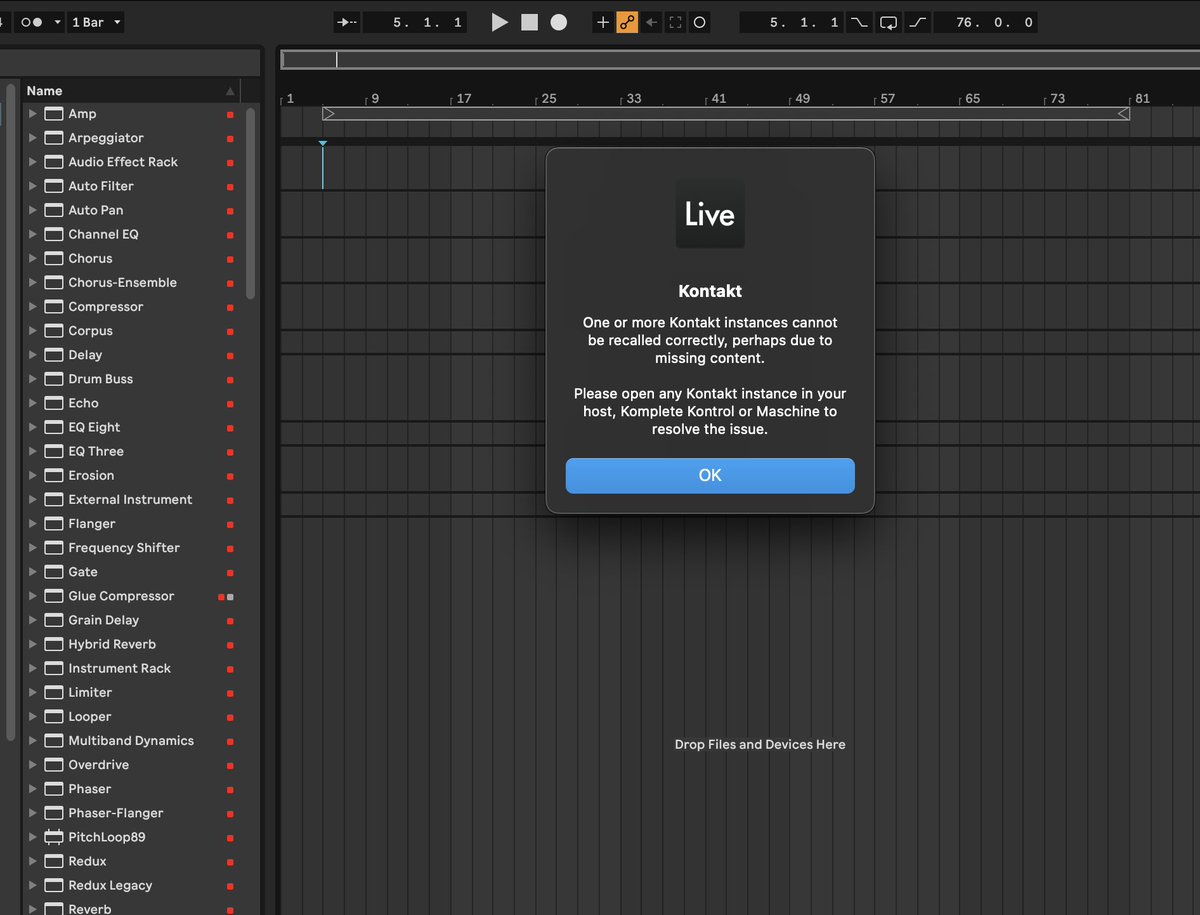The width and height of the screenshot is (1200, 915).
Task: Toggle the Punch-In switch
Action: (x=858, y=22)
